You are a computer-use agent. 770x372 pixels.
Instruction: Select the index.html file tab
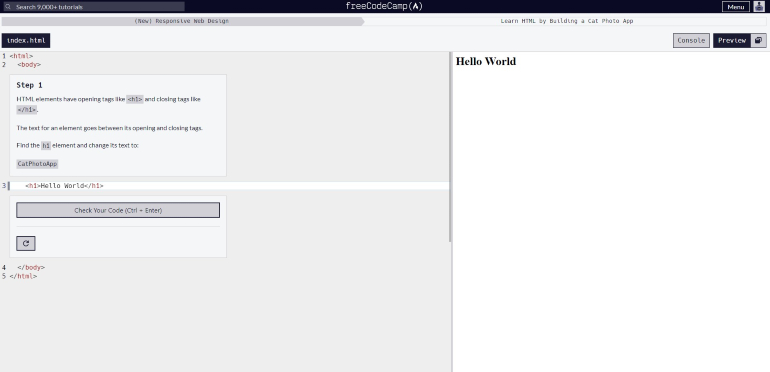click(x=26, y=41)
